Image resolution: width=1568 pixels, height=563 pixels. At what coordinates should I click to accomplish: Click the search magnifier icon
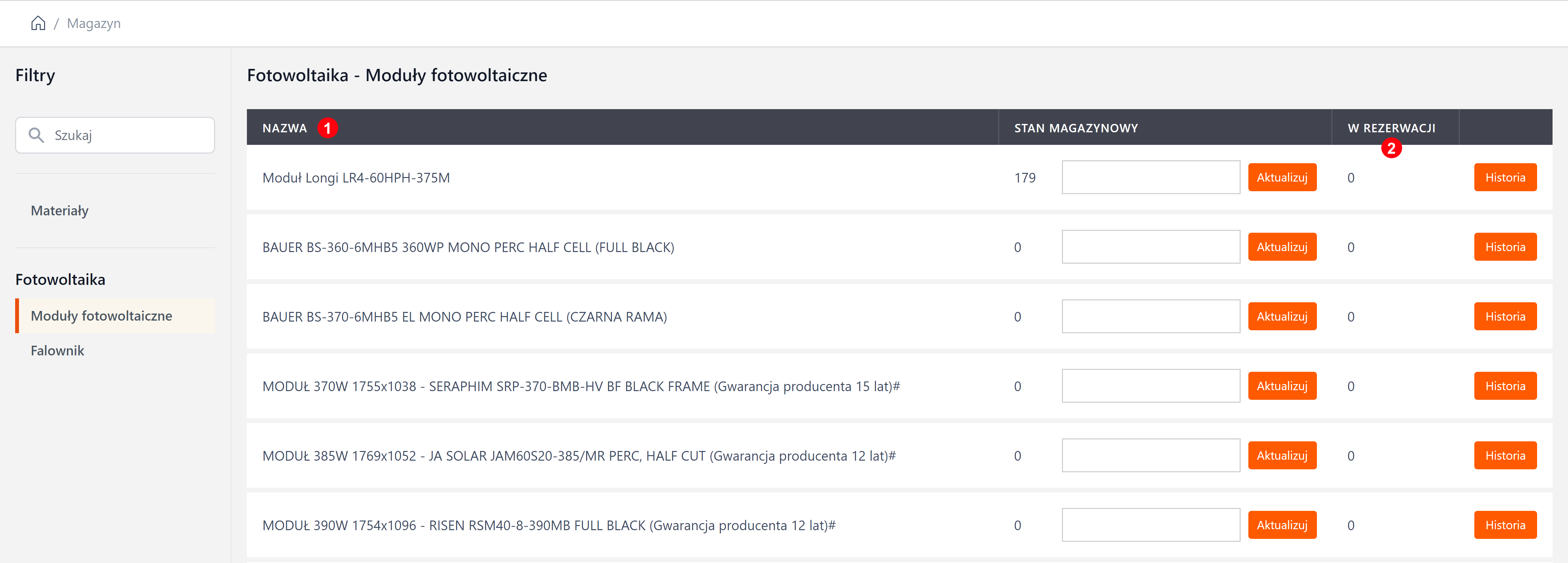tap(36, 135)
